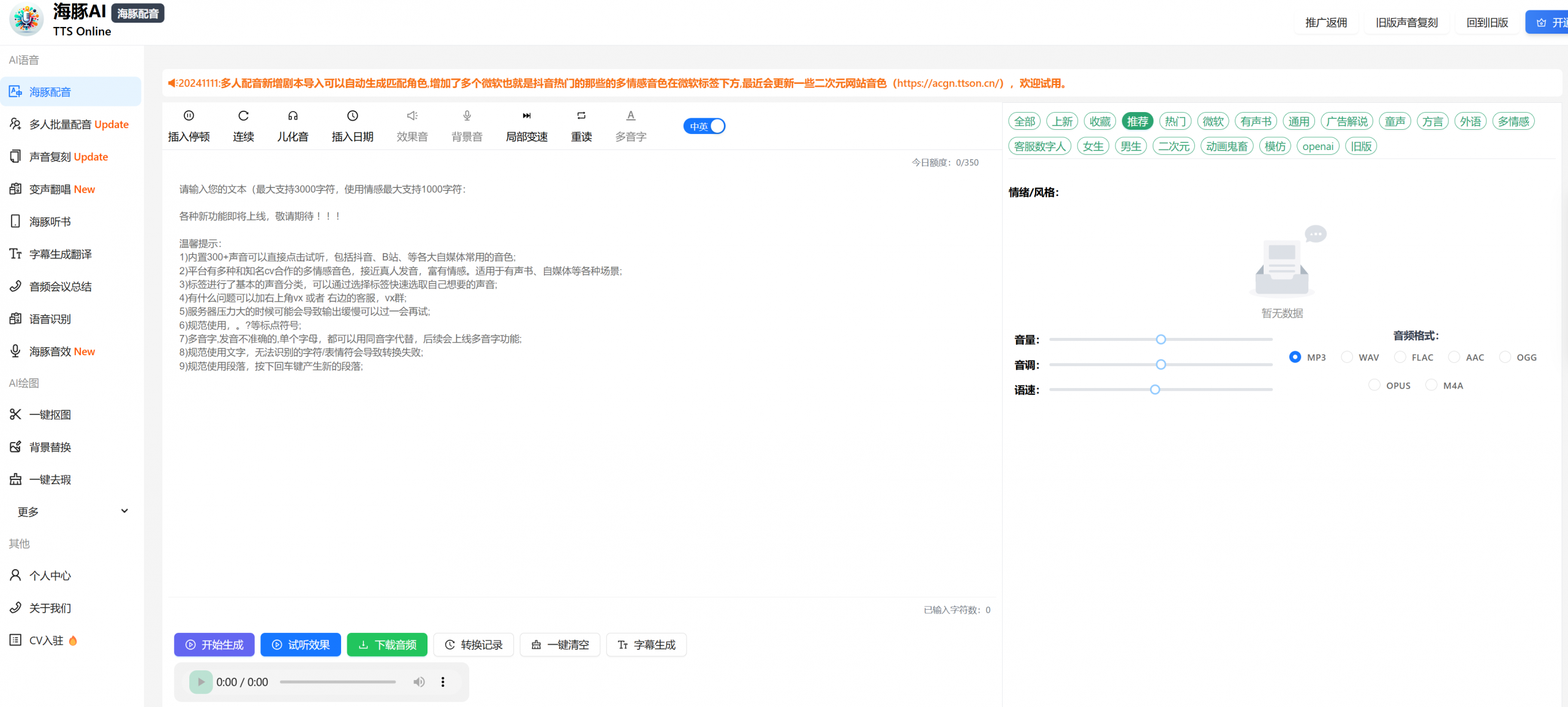Click the 重读 repeat icon
Viewport: 1568px width, 707px height.
coord(581,116)
